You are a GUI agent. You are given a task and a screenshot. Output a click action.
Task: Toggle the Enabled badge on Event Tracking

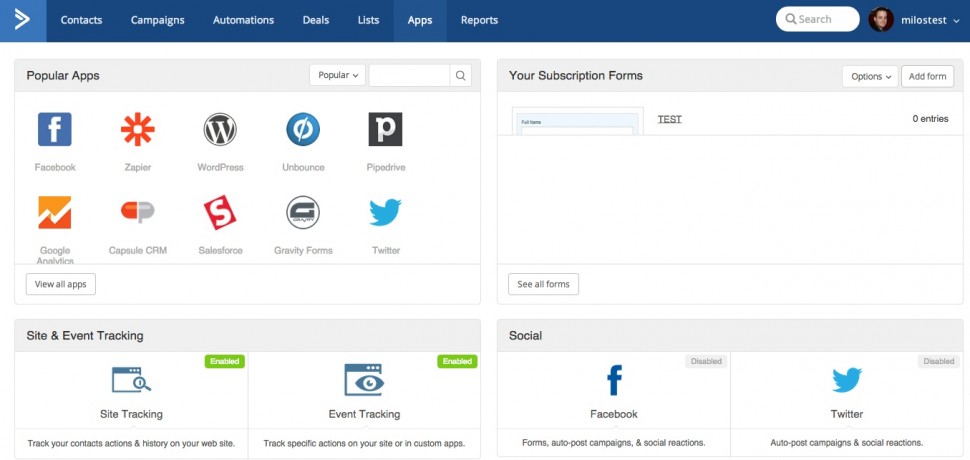pos(457,361)
